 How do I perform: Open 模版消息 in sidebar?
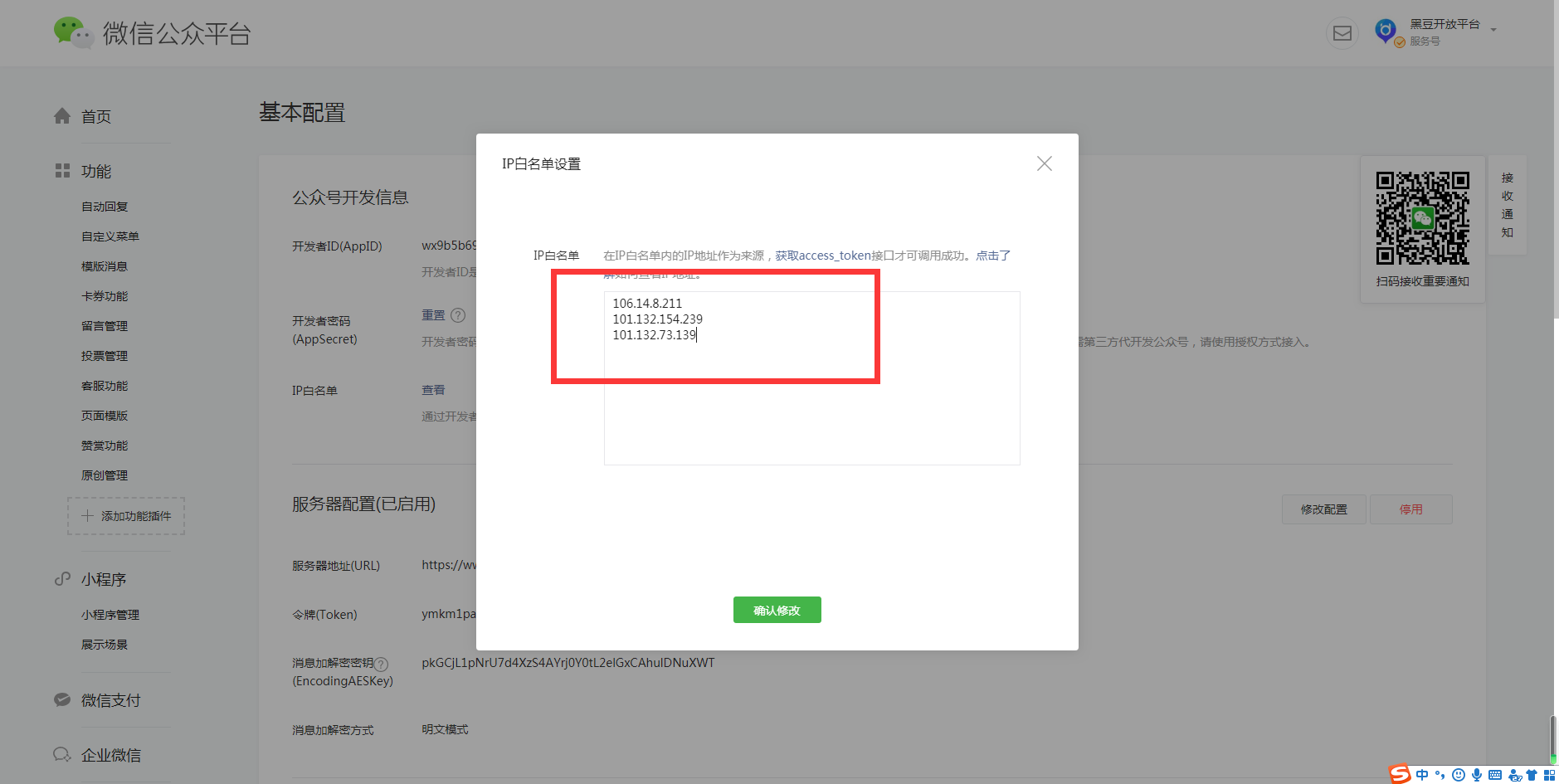tap(105, 266)
